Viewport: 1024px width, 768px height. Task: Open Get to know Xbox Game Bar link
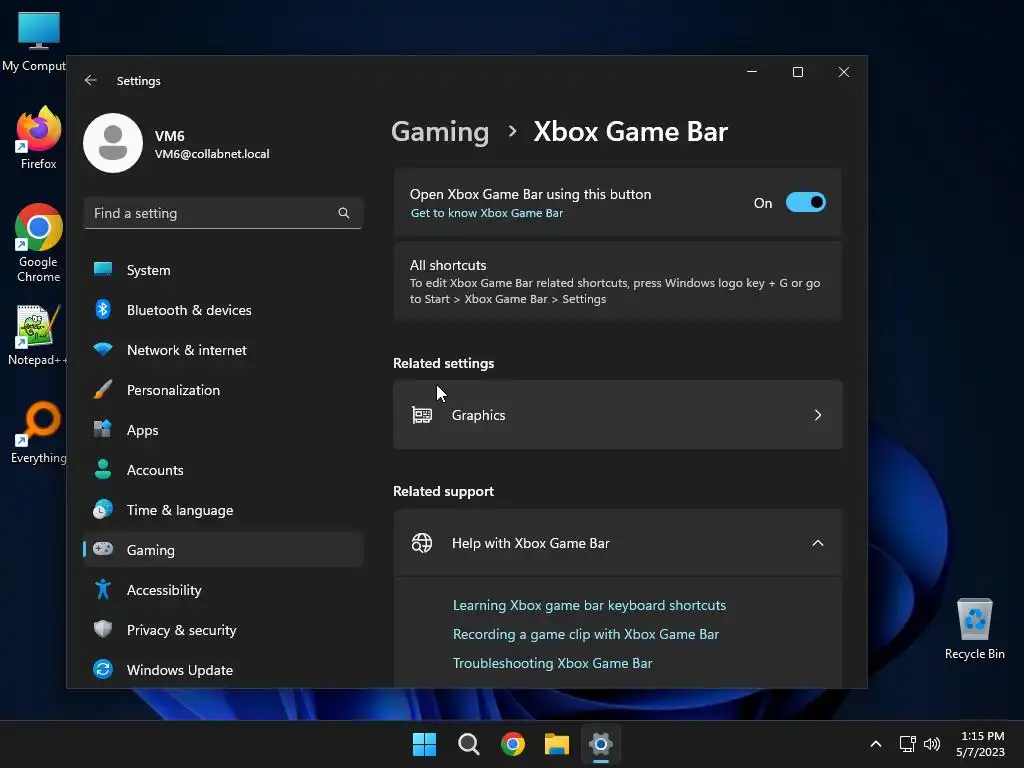487,213
